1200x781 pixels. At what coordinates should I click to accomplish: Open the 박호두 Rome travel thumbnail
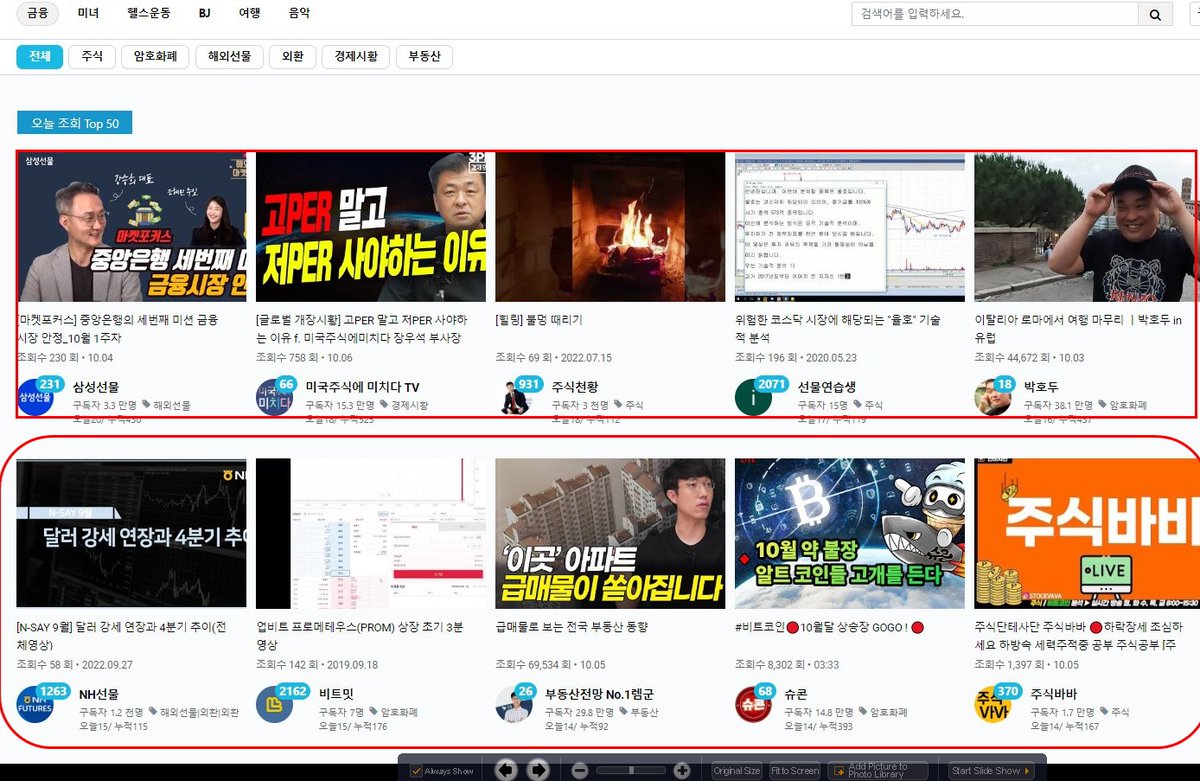(1085, 227)
